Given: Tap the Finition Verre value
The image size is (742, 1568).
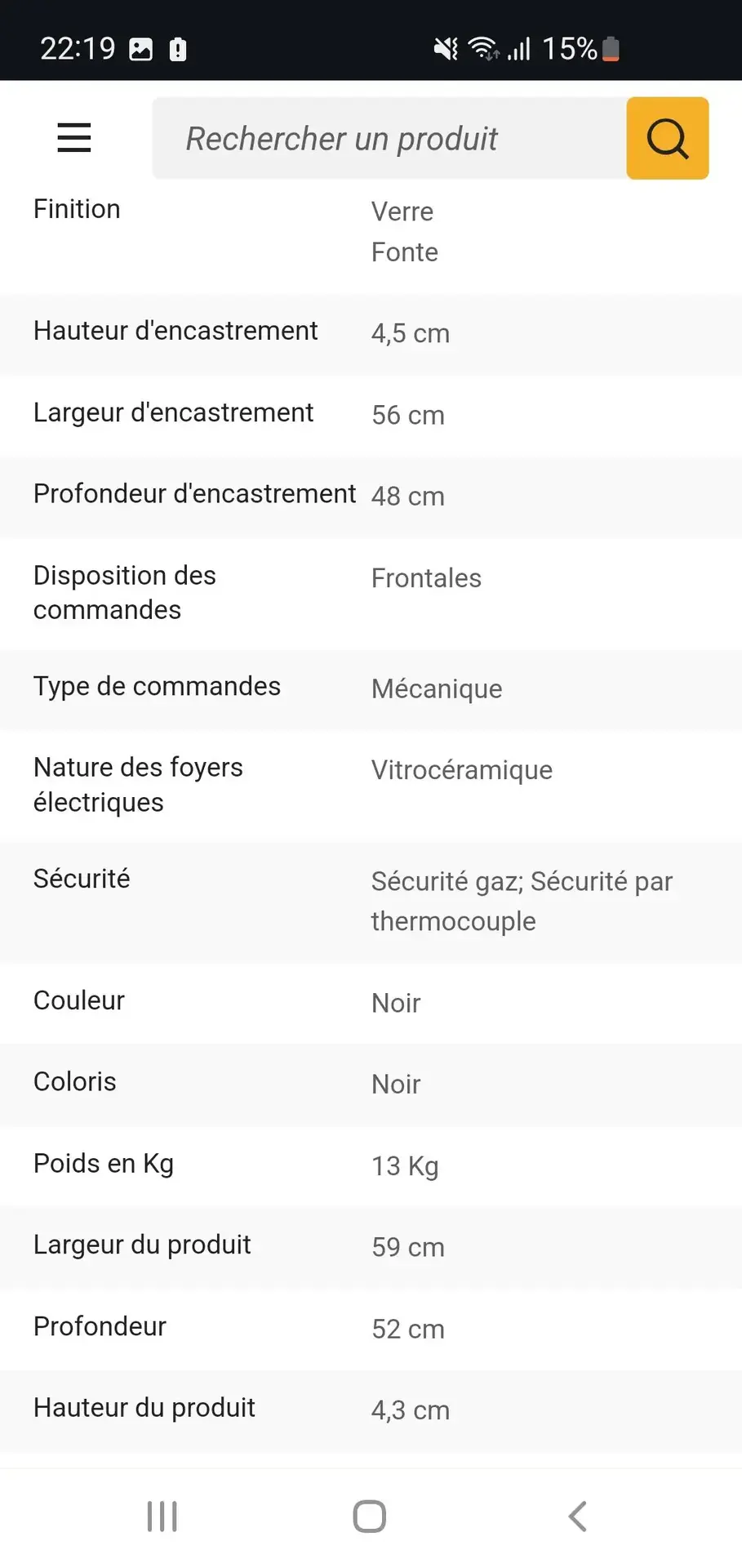Looking at the screenshot, I should (x=402, y=212).
